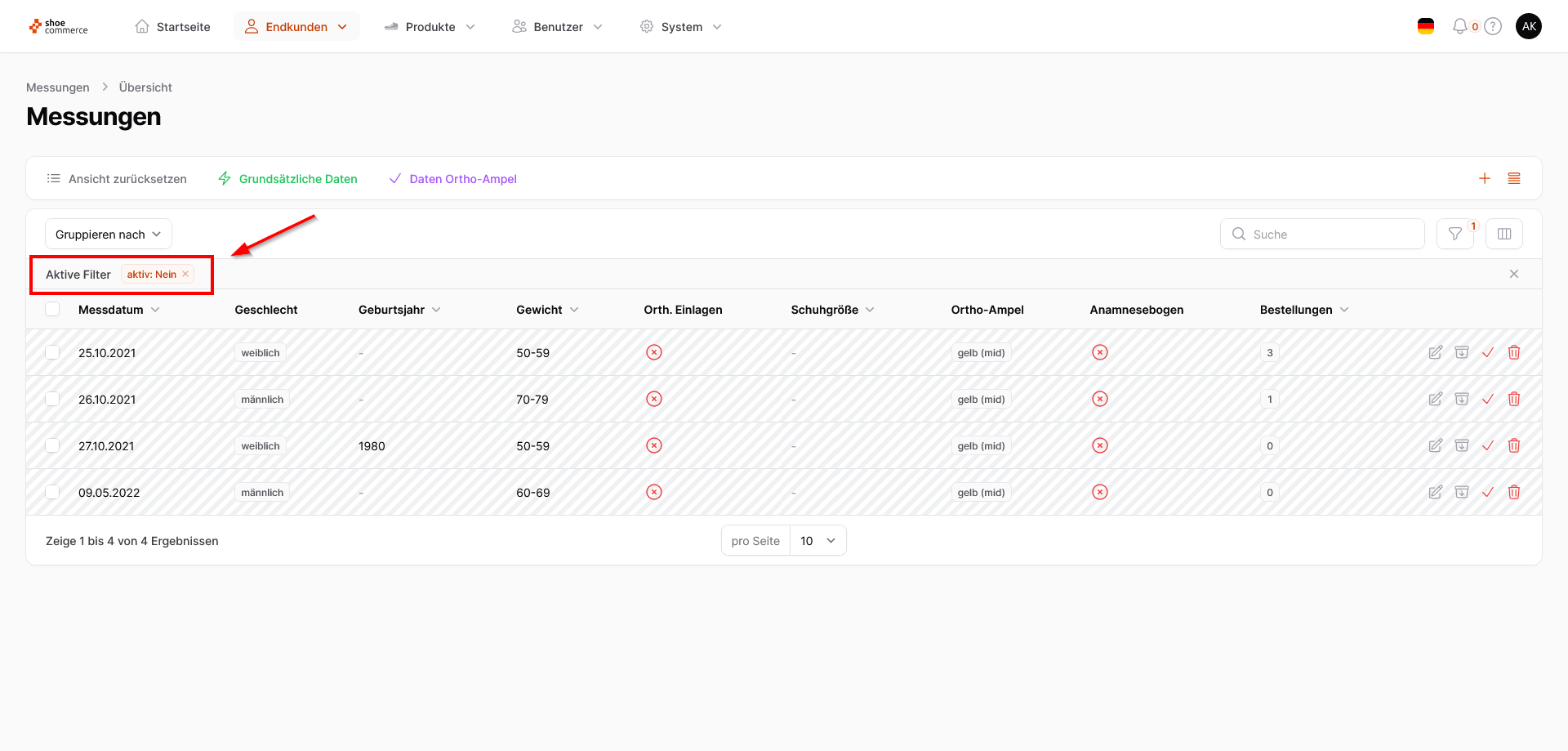Open the column visibility settings icon

1503,235
